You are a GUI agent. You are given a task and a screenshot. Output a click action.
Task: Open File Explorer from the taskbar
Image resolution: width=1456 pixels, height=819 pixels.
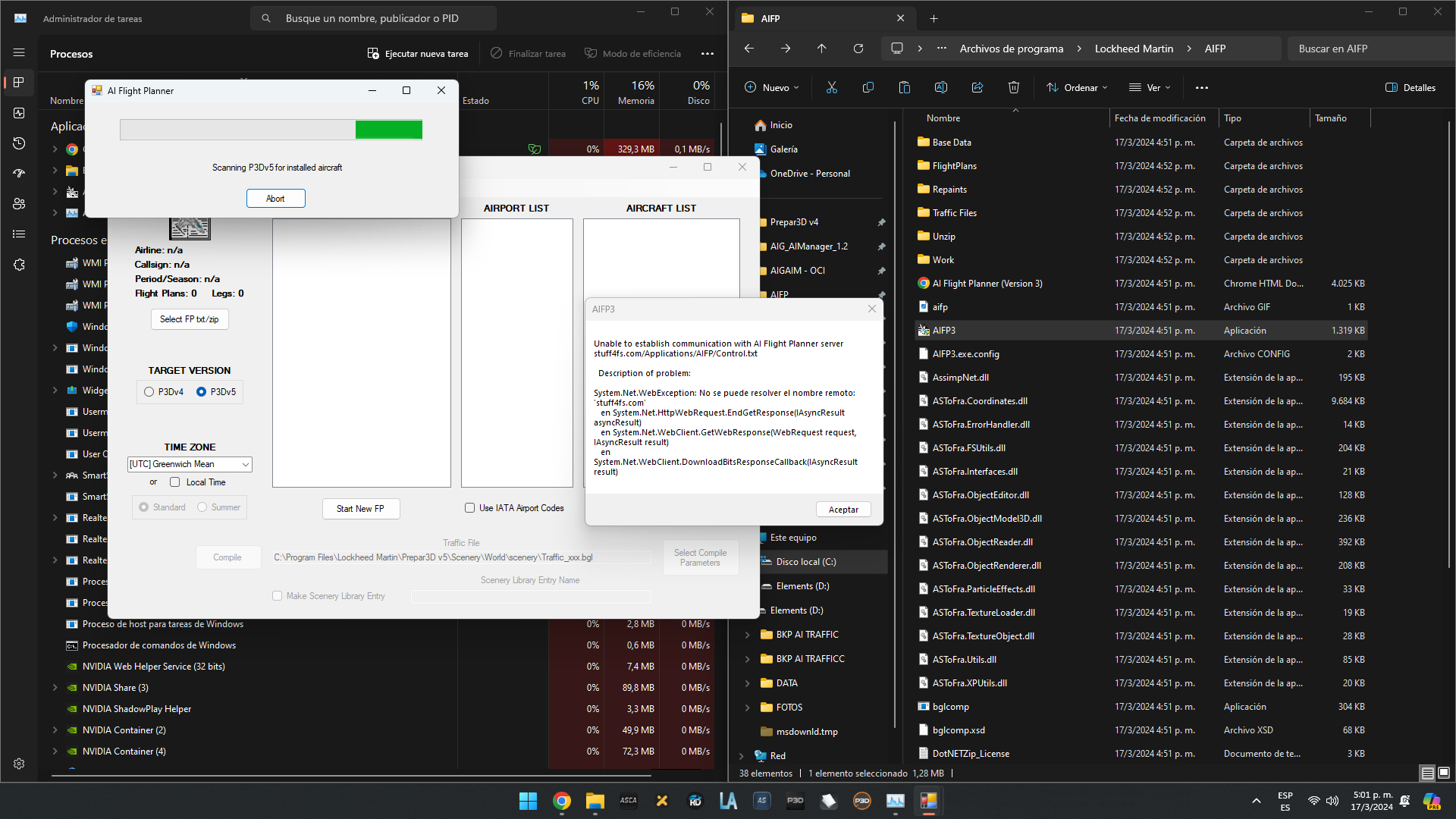(595, 801)
